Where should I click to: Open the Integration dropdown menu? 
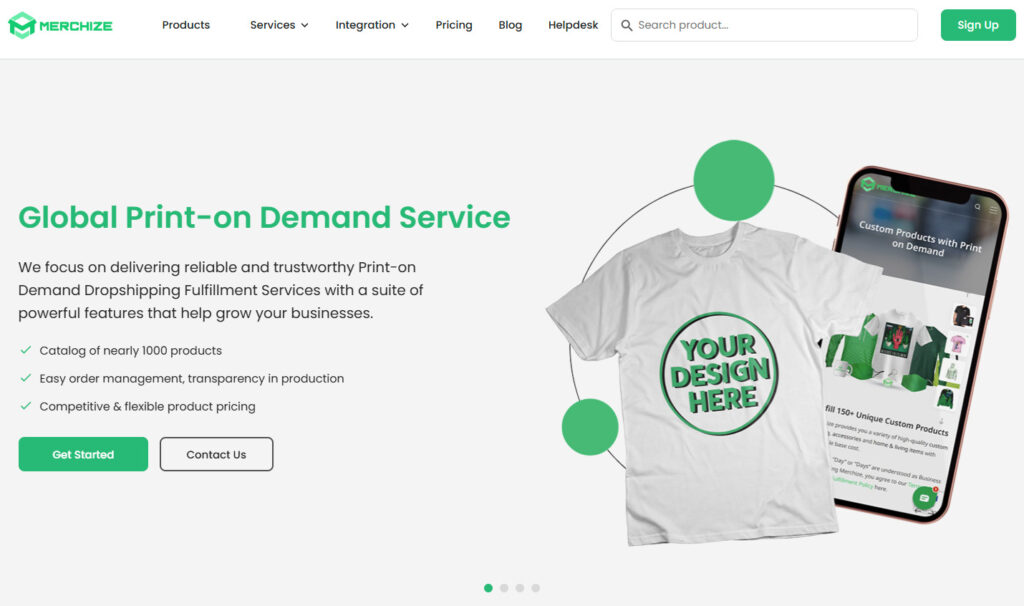coord(371,25)
